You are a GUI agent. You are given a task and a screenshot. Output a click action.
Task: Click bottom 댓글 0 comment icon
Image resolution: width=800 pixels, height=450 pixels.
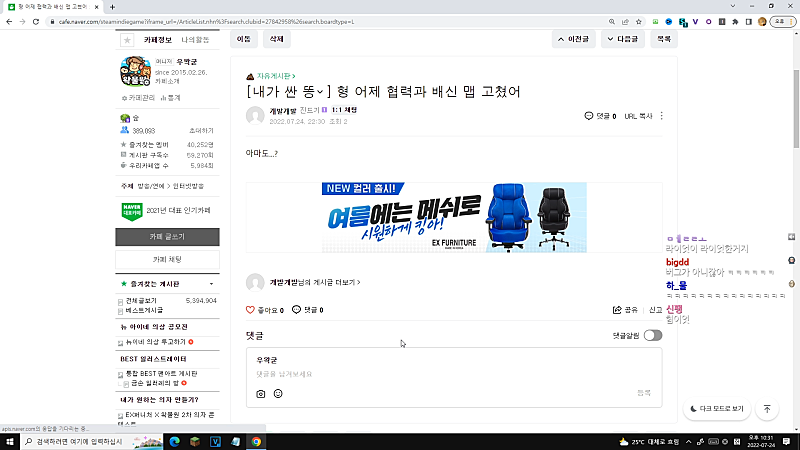296,310
